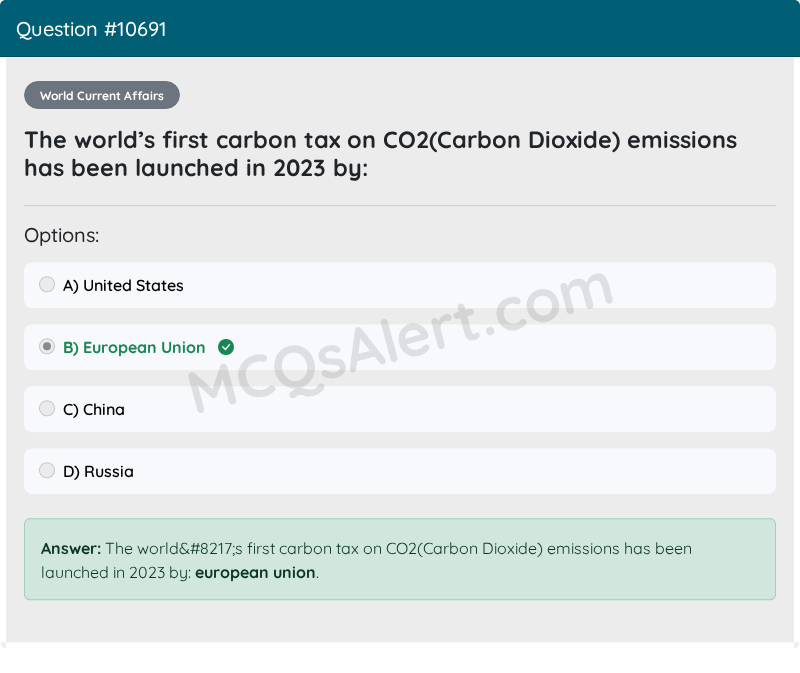Viewport: 800px width, 673px height.
Task: Click the "D) Russia" option text
Action: [98, 472]
